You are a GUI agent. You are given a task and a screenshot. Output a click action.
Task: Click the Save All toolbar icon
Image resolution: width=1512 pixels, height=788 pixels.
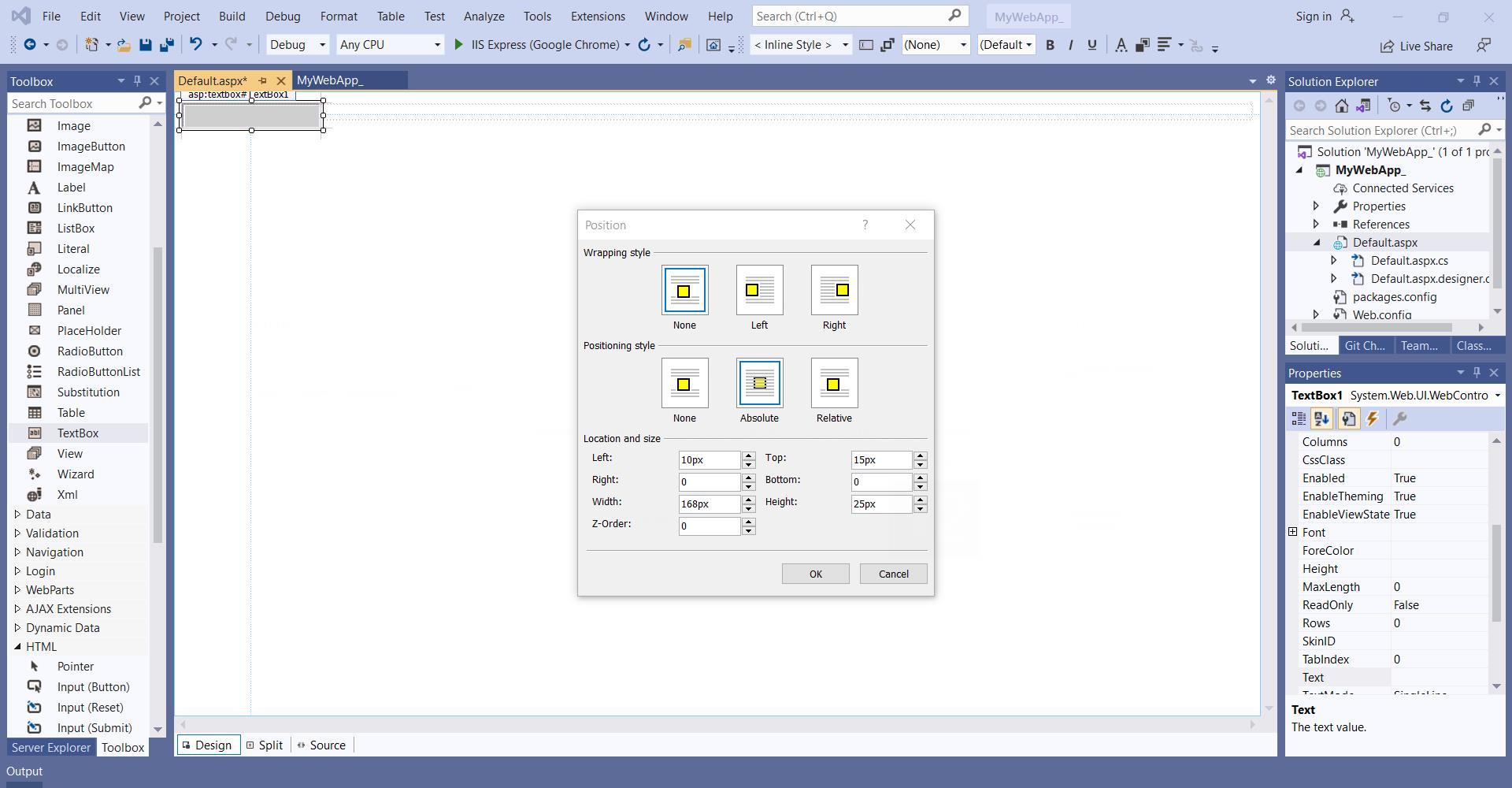[166, 45]
